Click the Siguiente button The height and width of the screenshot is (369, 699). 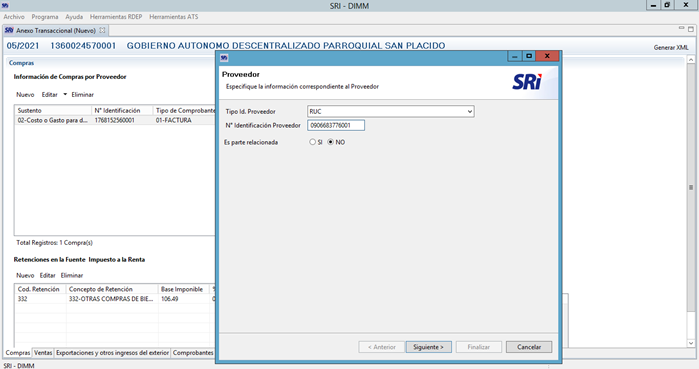428,347
